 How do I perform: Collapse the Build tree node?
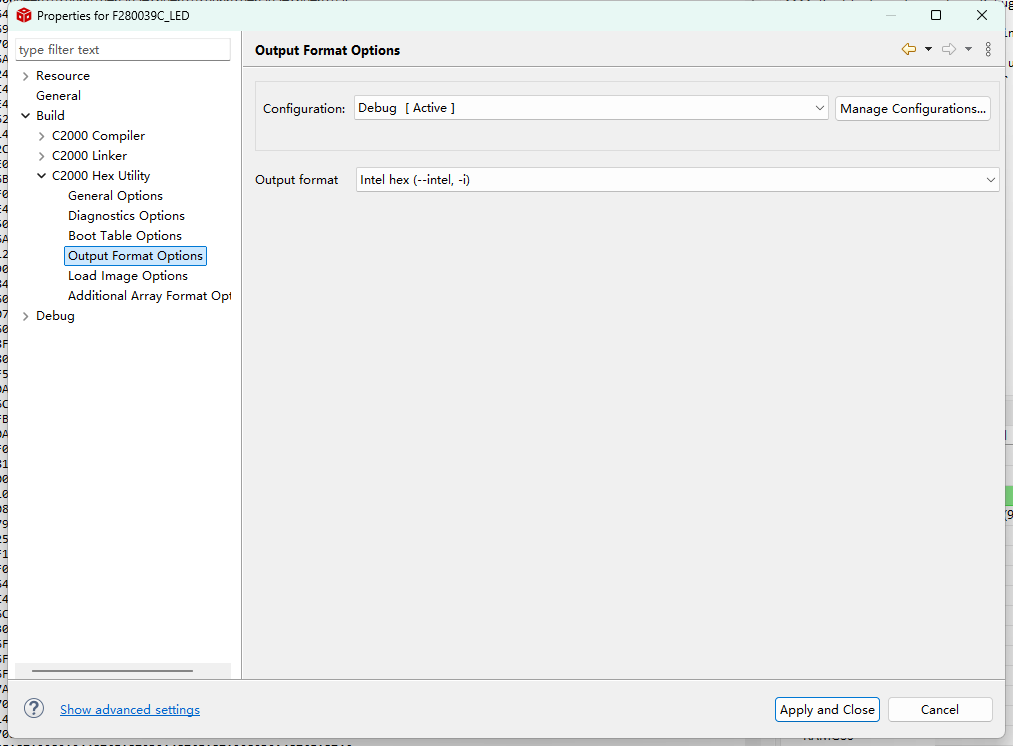point(25,116)
